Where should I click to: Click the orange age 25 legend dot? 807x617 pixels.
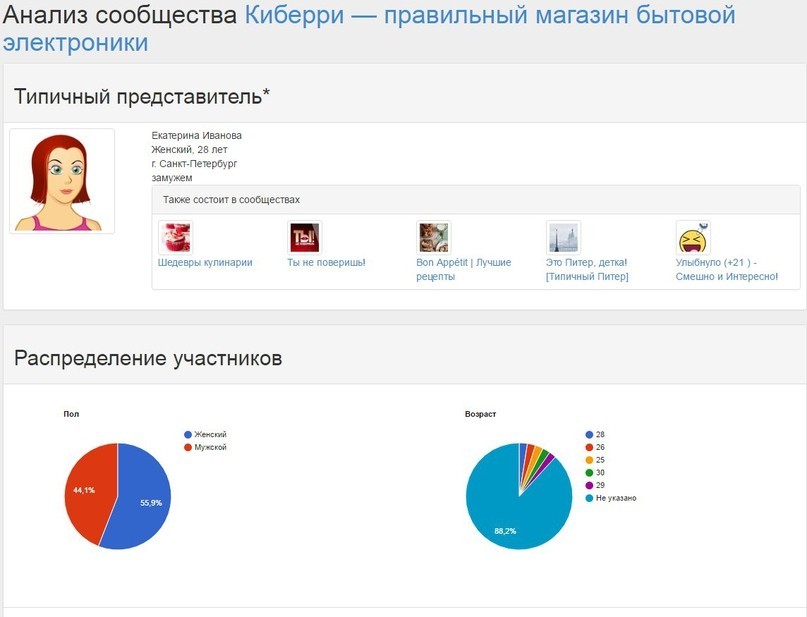coord(589,460)
